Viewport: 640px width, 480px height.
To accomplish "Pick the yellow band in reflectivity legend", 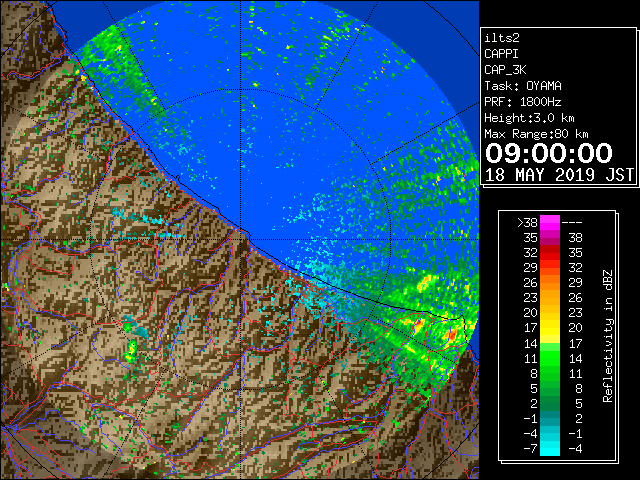I will pyautogui.click(x=550, y=328).
